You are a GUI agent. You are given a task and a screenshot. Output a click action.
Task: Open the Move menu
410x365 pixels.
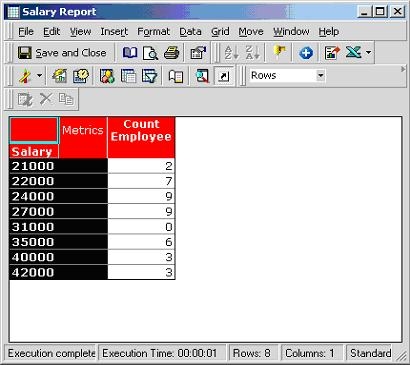pyautogui.click(x=251, y=32)
